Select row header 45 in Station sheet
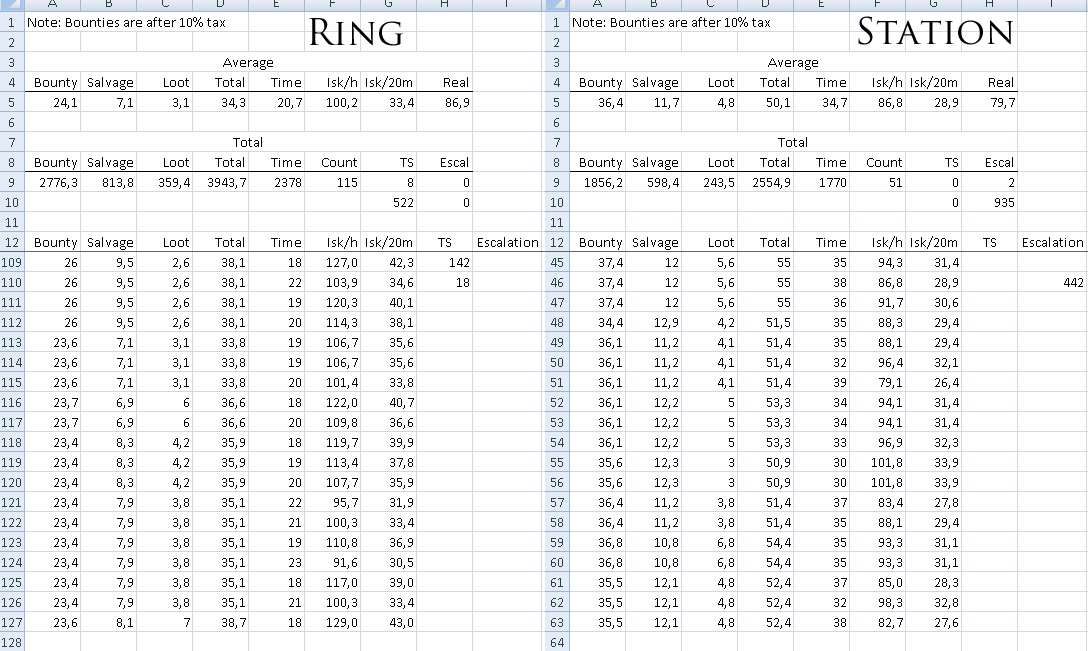This screenshot has width=1088, height=651. pyautogui.click(x=557, y=262)
